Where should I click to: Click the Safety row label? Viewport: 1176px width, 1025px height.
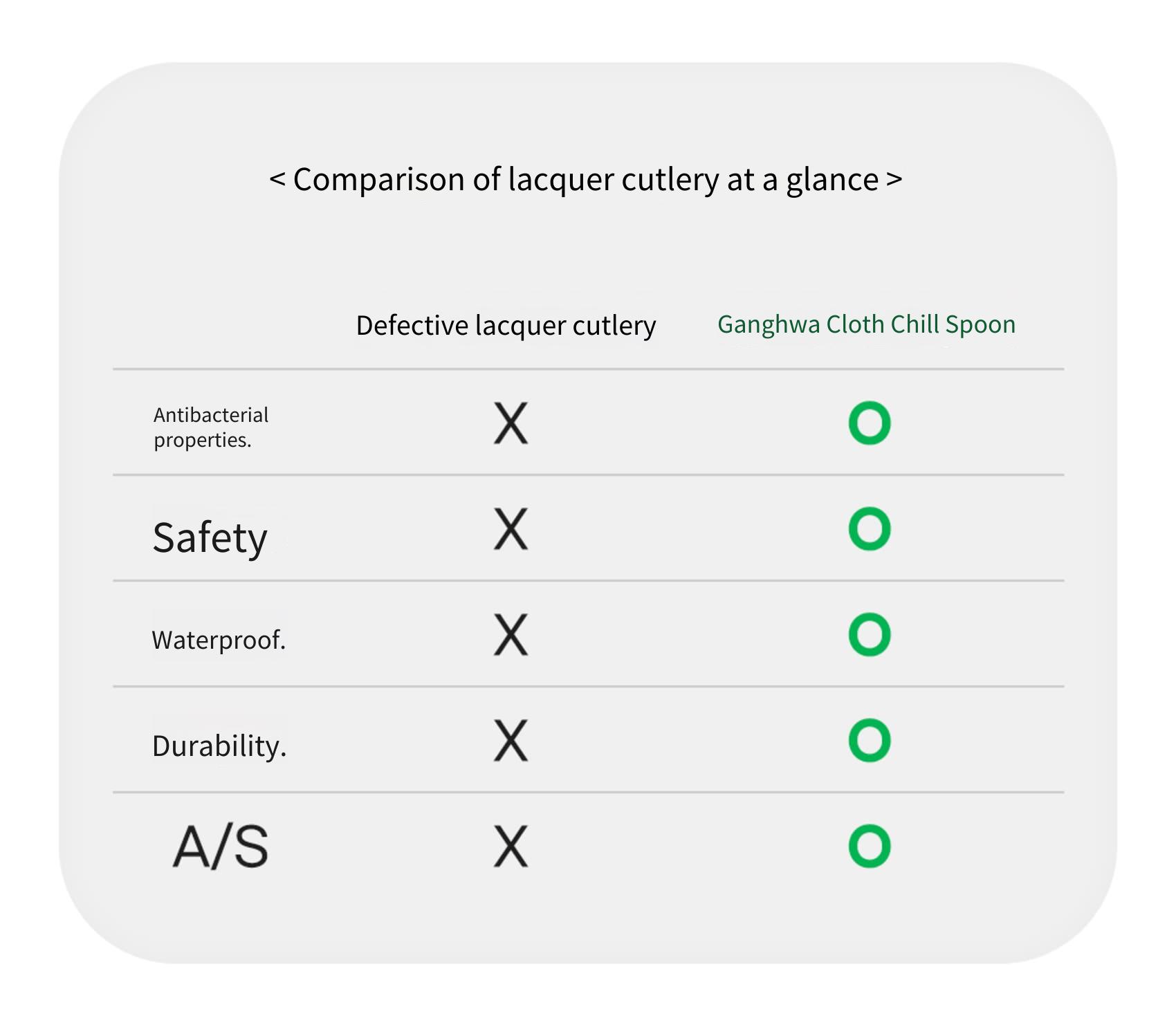[x=210, y=538]
